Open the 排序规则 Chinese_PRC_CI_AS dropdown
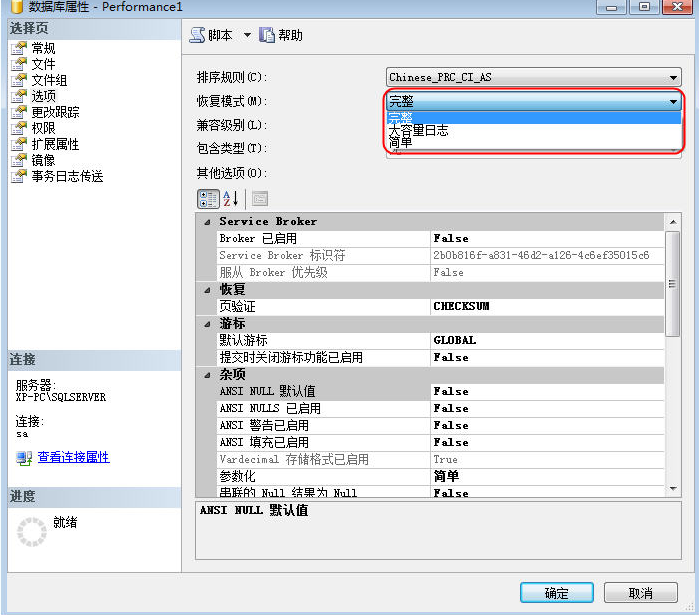Image resolution: width=699 pixels, height=615 pixels. click(x=533, y=77)
